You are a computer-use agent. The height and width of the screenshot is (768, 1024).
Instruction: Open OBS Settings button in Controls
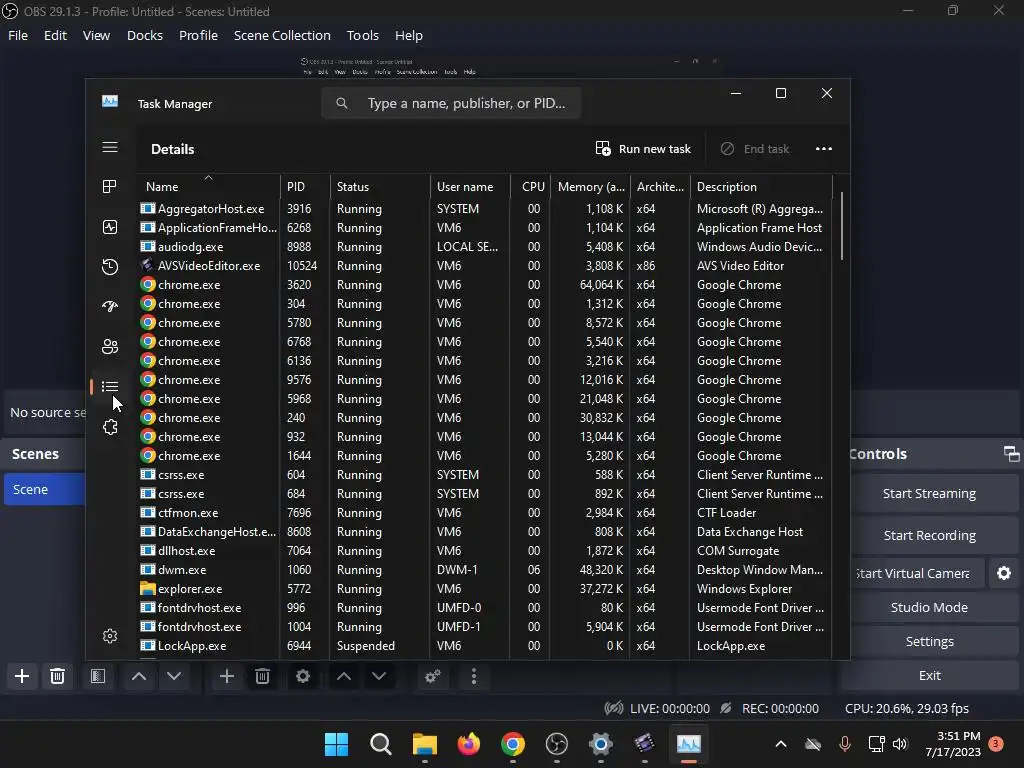(929, 641)
